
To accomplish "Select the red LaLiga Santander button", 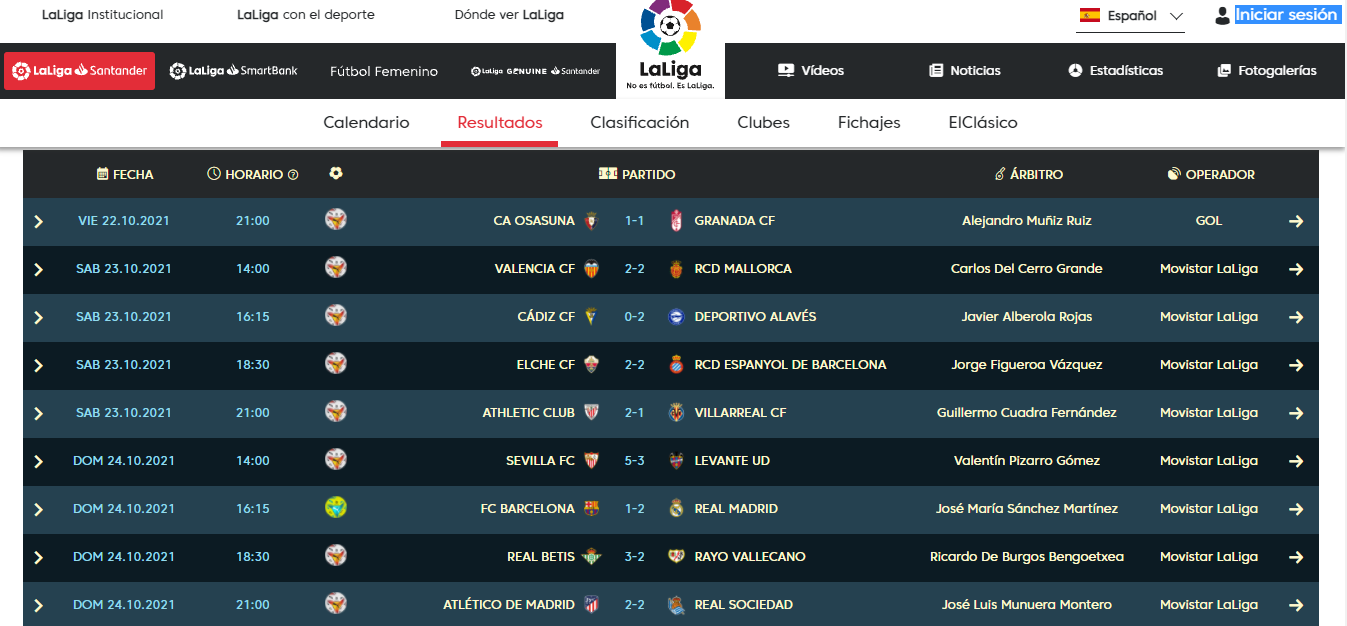I will tap(80, 71).
